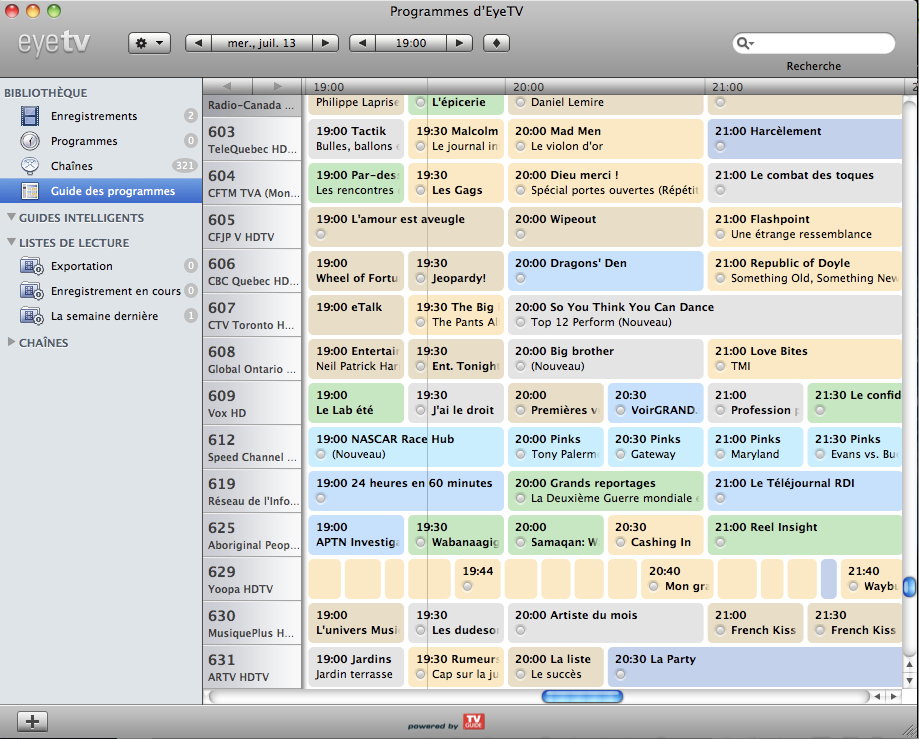919x739 pixels.
Task: Click the Chaînes satellite dish icon
Action: click(x=31, y=166)
